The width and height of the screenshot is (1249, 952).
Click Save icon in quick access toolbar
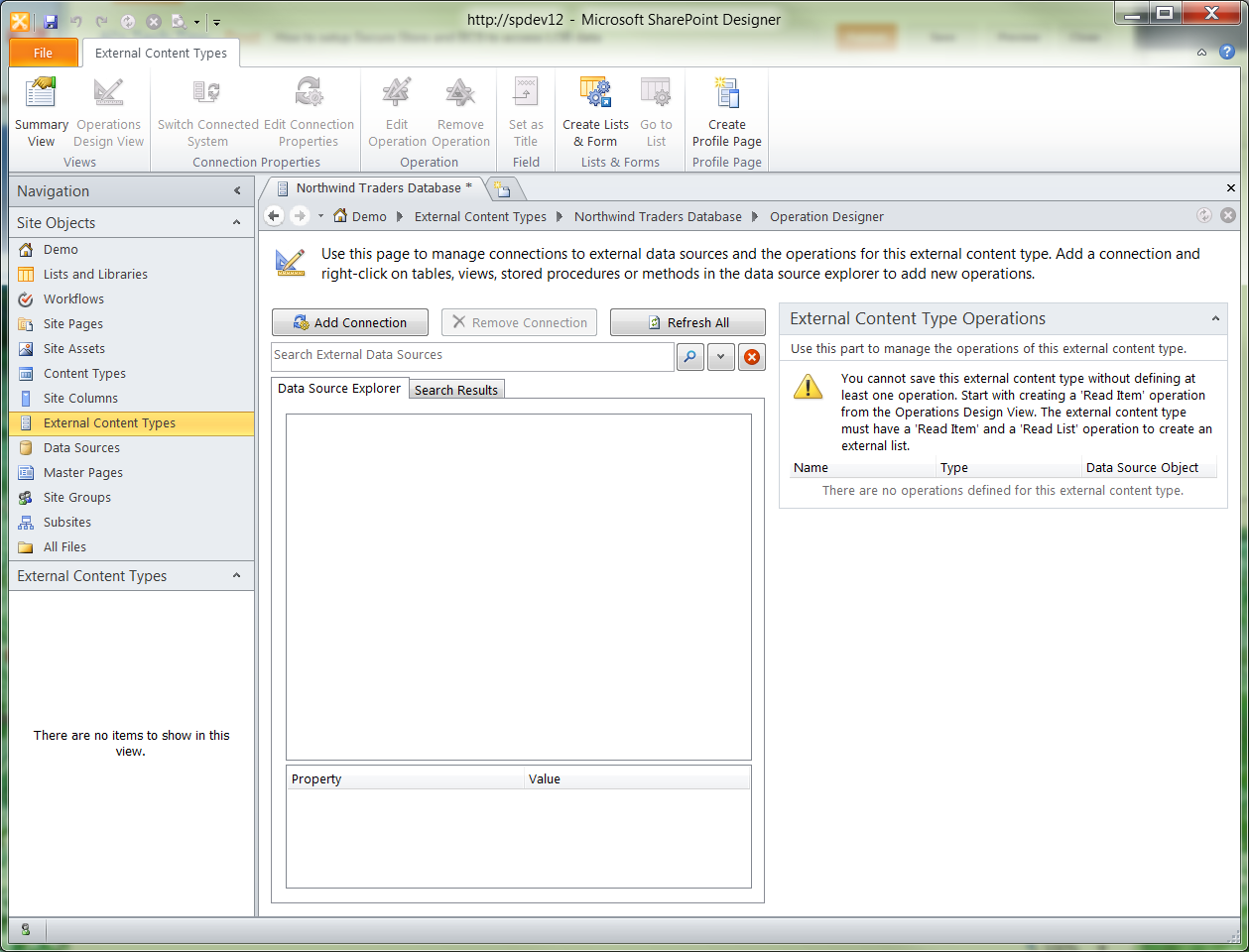point(51,21)
